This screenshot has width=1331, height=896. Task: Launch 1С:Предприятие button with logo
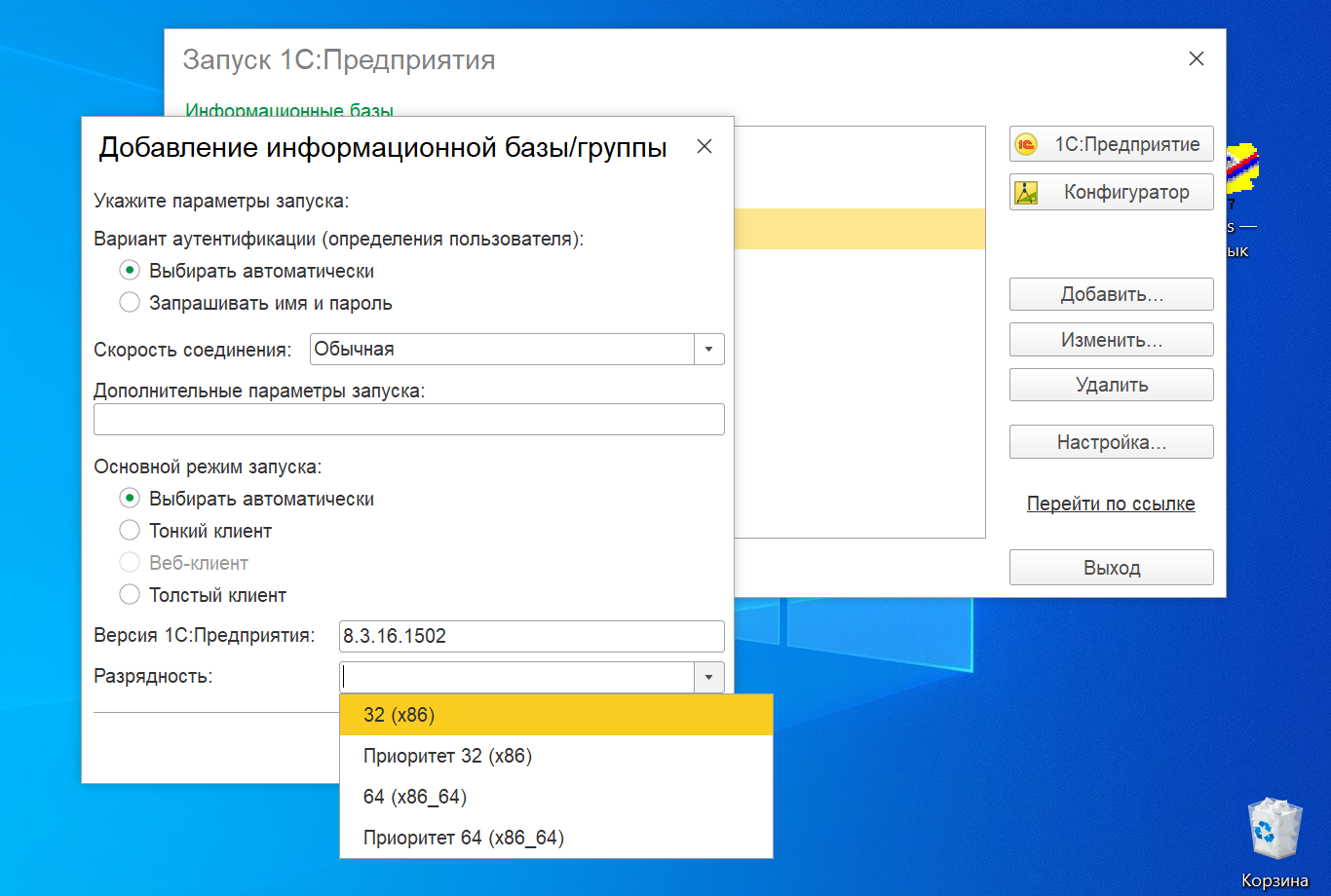pos(1111,145)
